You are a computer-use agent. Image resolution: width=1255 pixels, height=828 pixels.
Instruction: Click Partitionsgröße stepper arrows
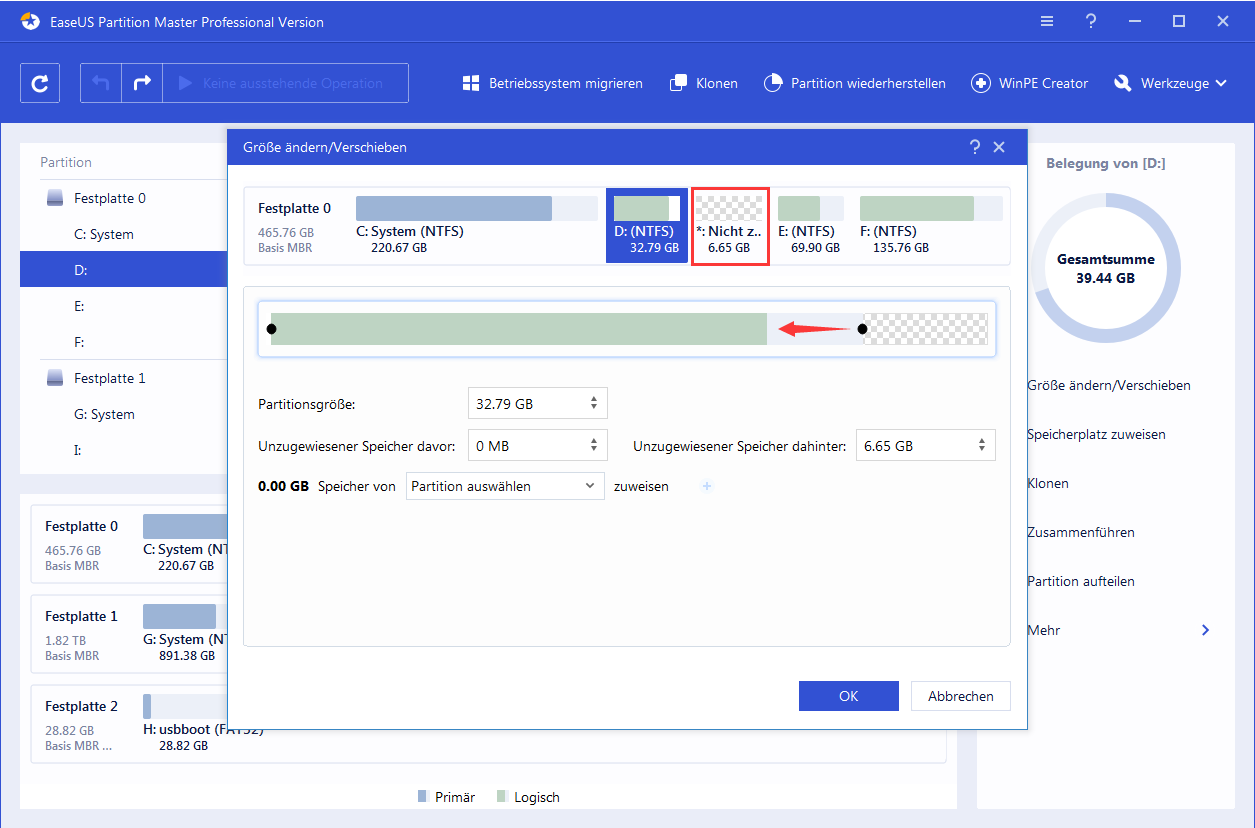click(x=594, y=404)
